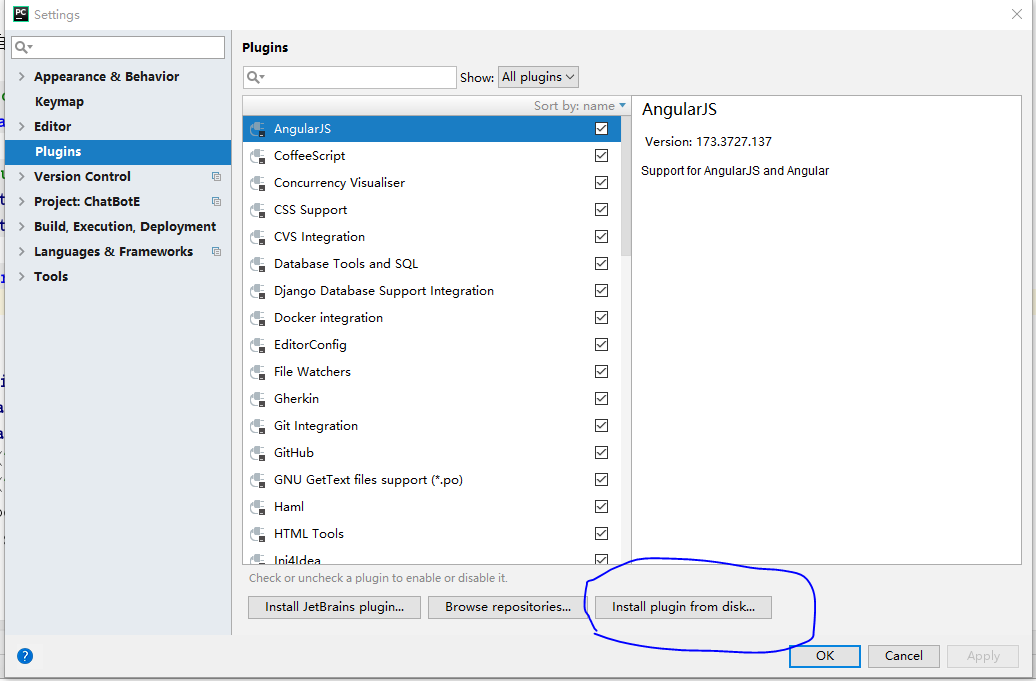Click Browse repositories button

coord(507,607)
